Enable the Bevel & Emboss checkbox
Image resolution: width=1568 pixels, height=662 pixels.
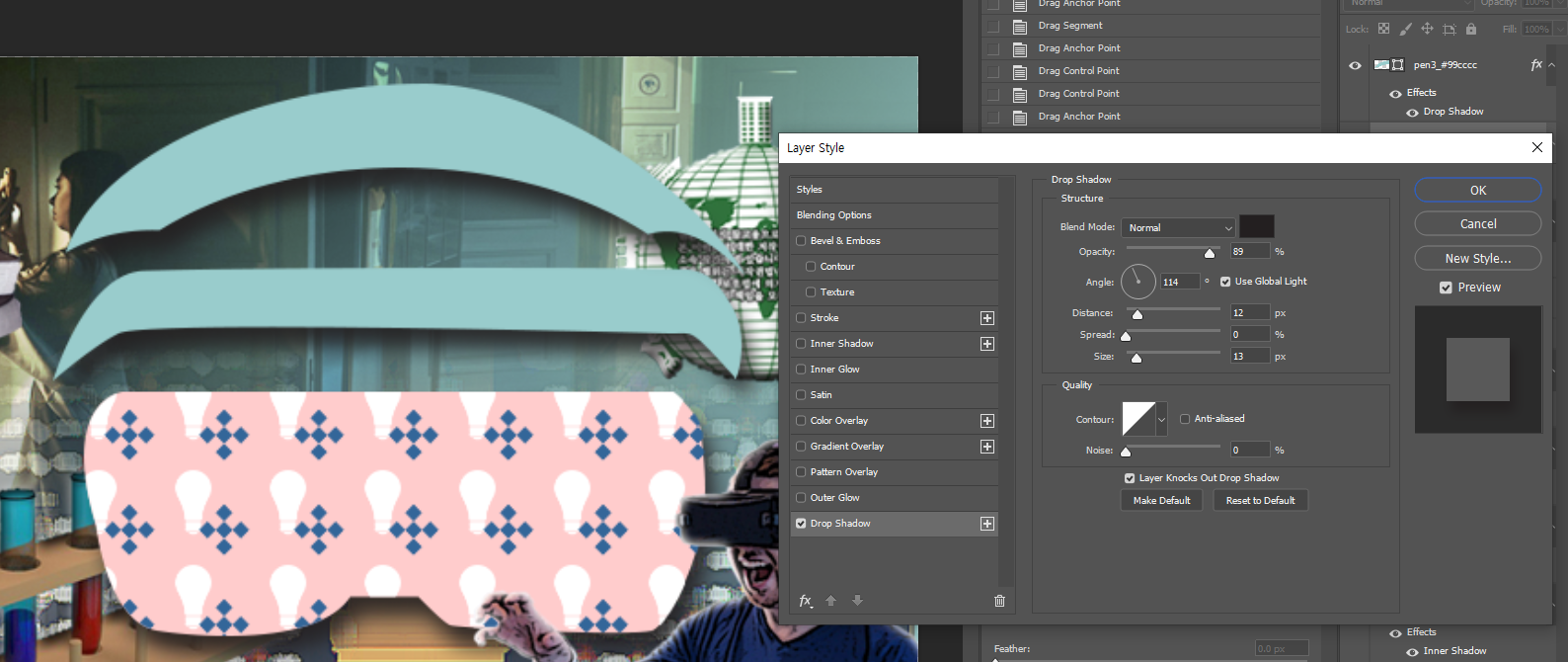pyautogui.click(x=801, y=241)
